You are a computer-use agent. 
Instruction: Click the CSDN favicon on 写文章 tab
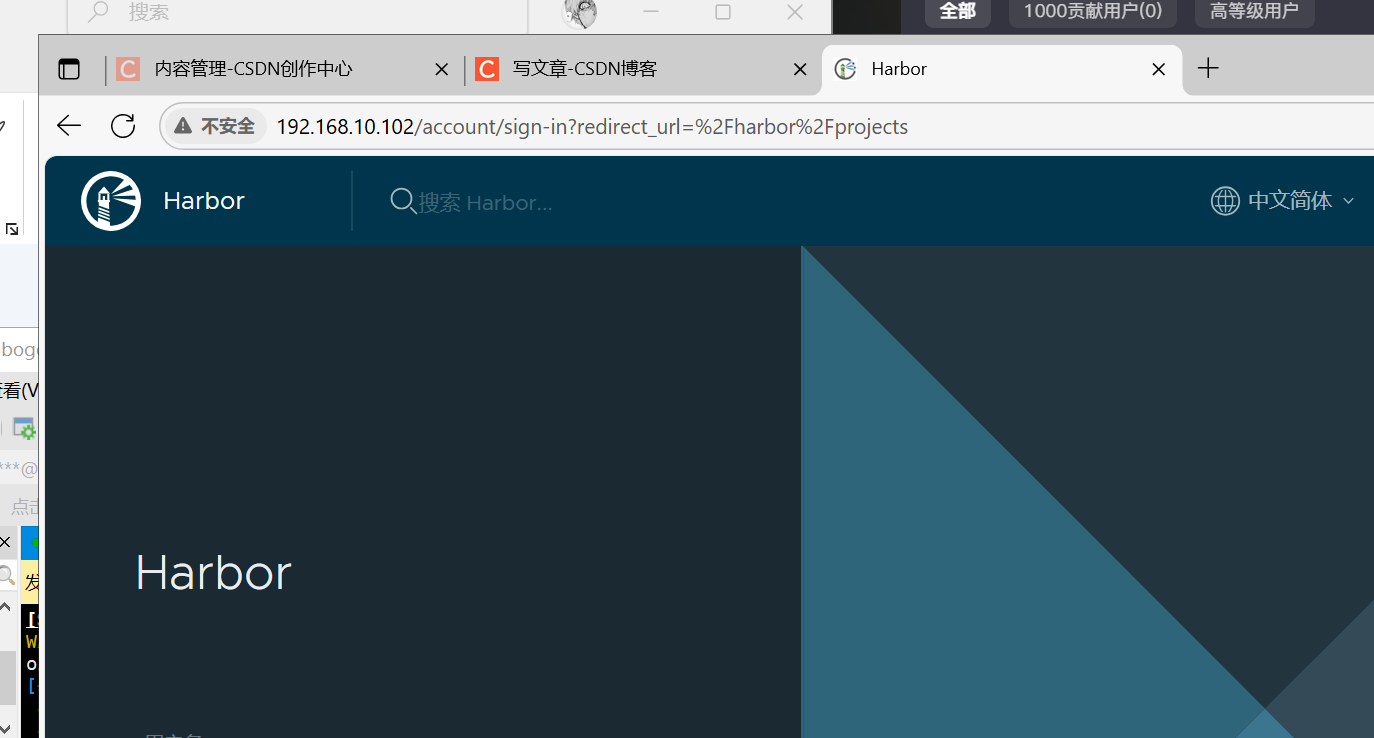coord(487,69)
